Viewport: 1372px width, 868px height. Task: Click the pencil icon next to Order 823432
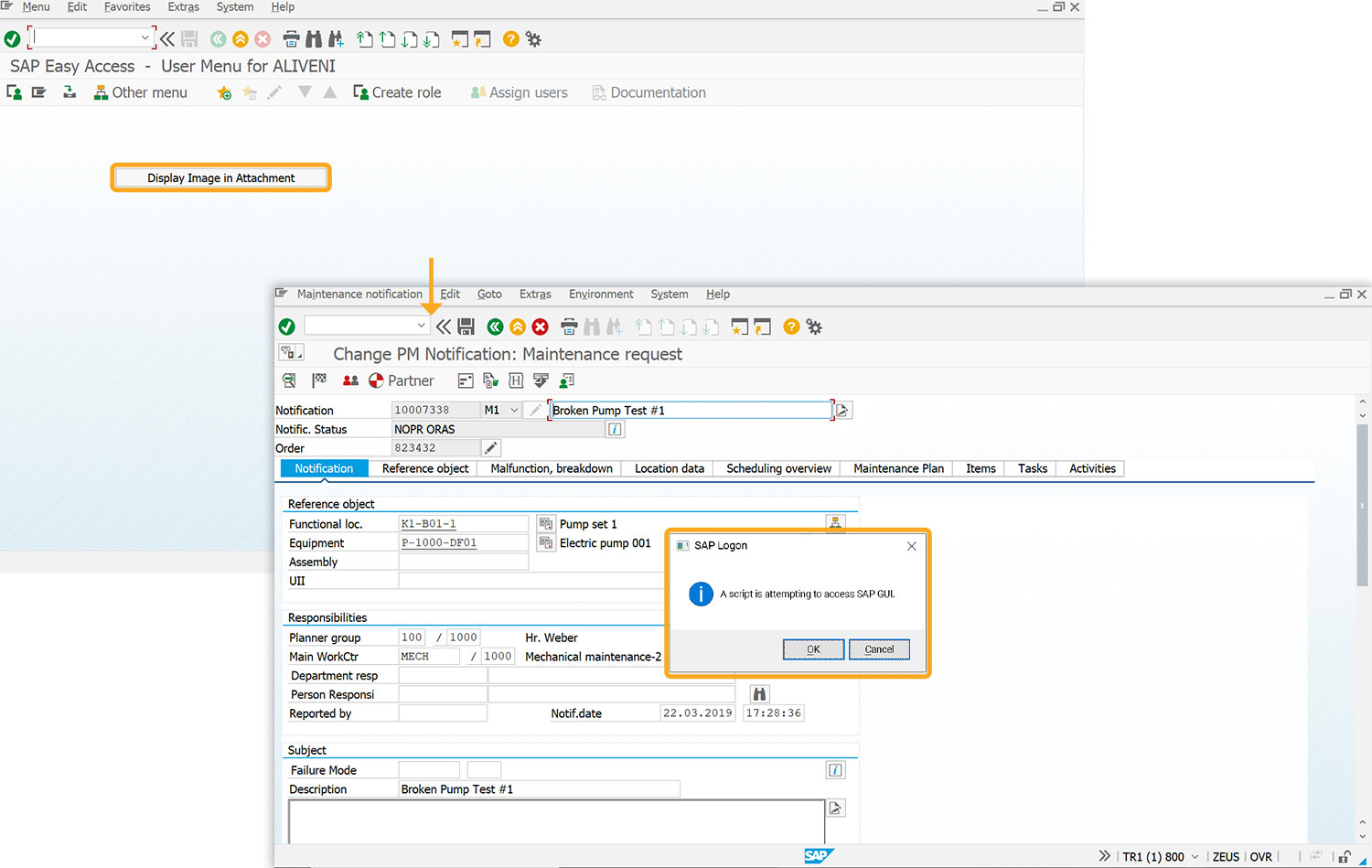click(x=491, y=447)
